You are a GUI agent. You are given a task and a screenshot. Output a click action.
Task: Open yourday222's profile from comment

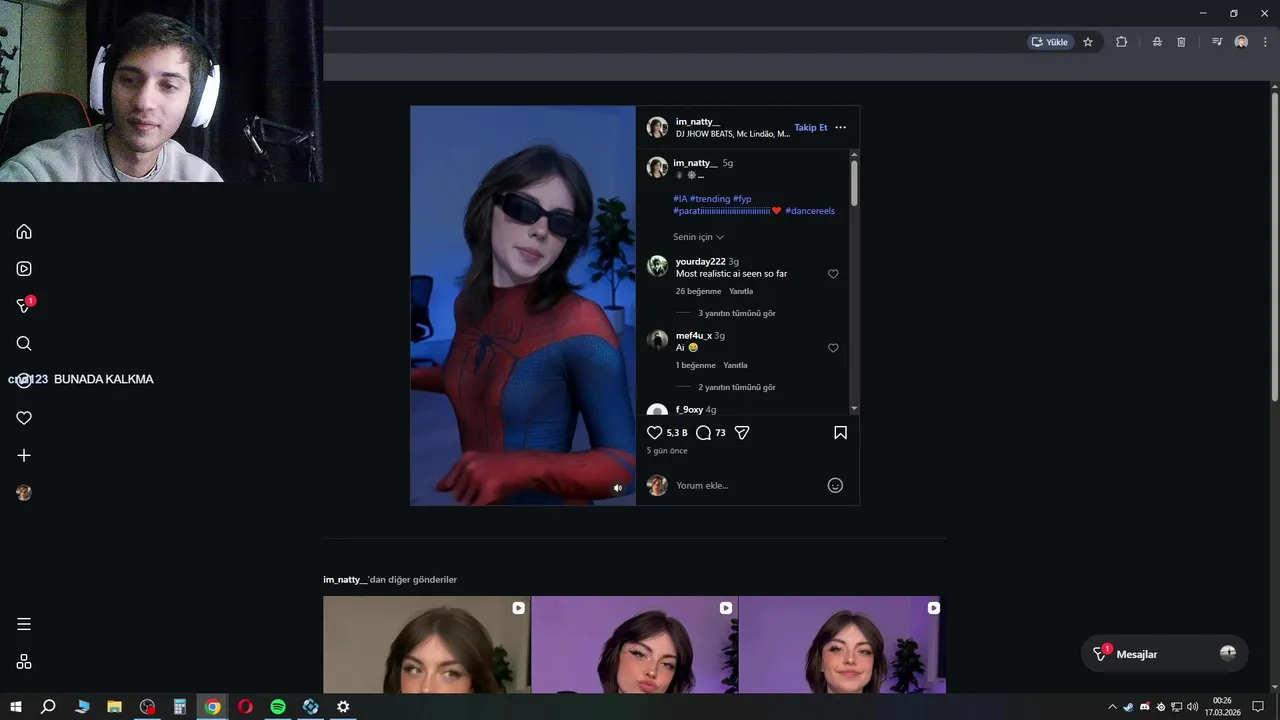(700, 262)
